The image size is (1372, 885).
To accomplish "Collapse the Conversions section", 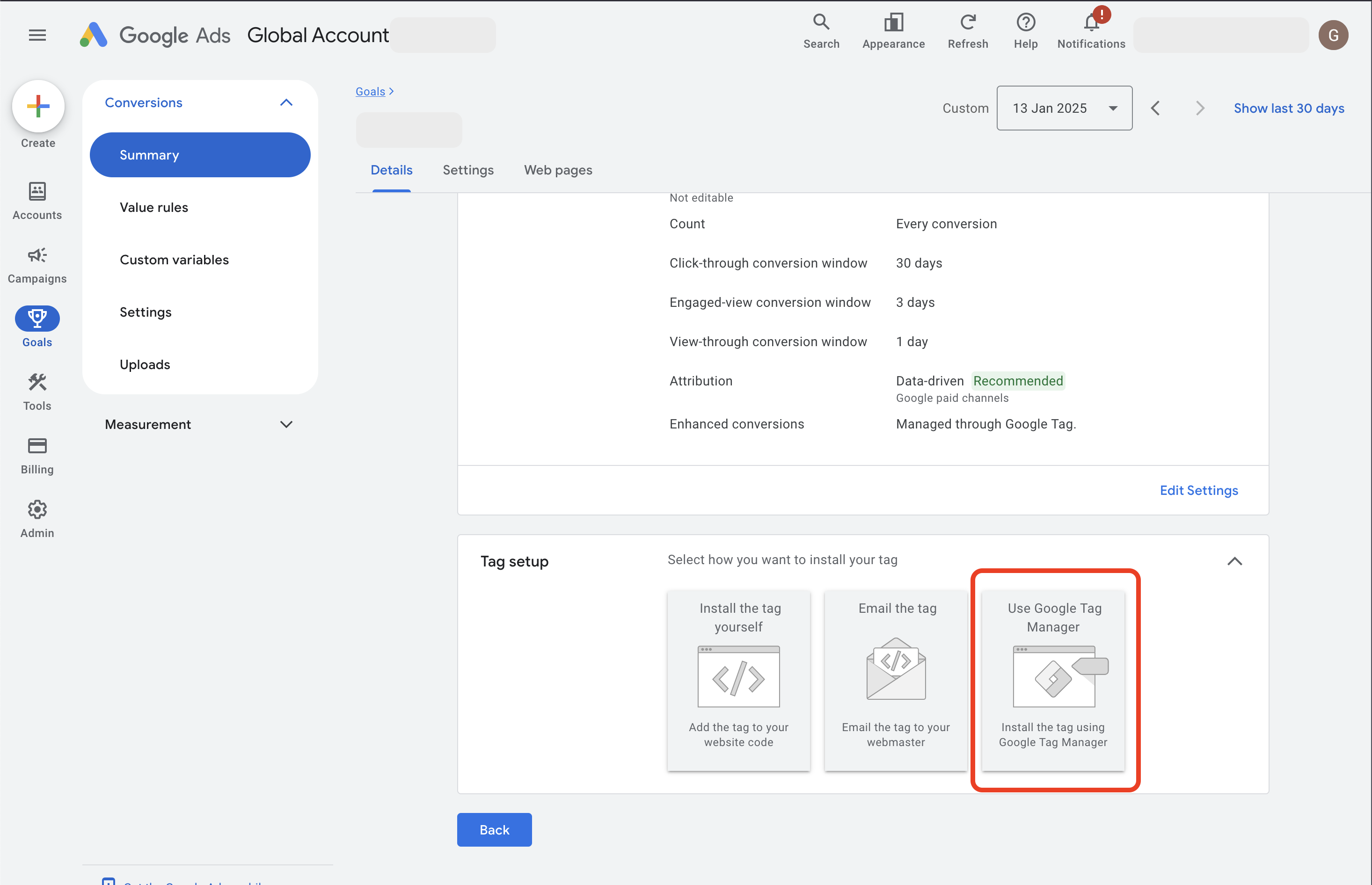I will (x=286, y=103).
